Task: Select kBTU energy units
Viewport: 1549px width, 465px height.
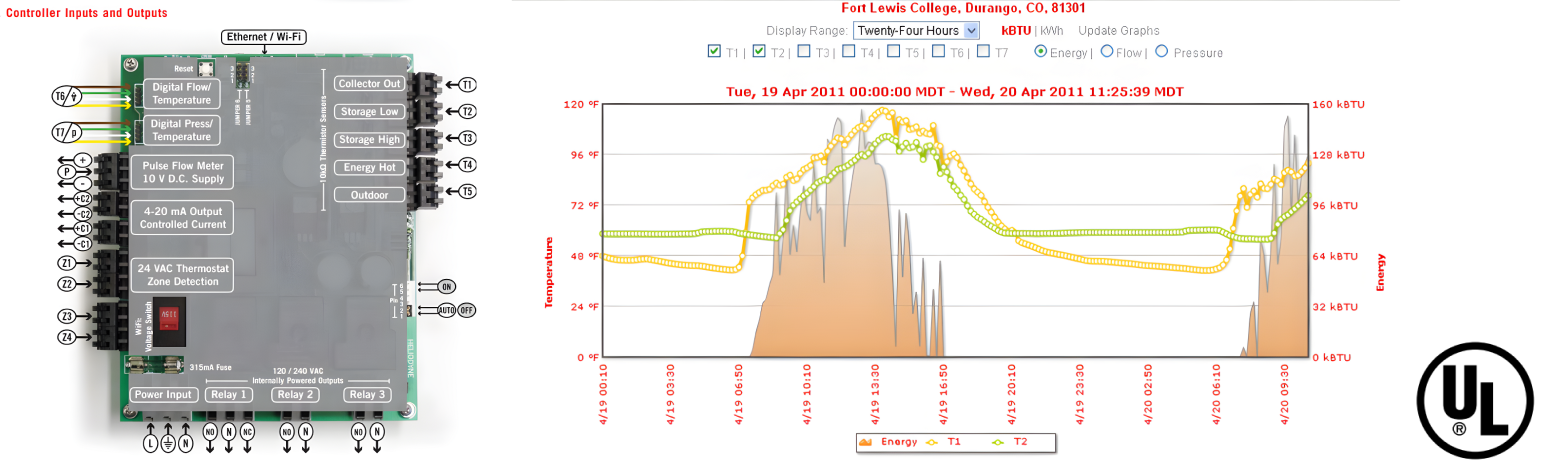Action: [x=1016, y=31]
